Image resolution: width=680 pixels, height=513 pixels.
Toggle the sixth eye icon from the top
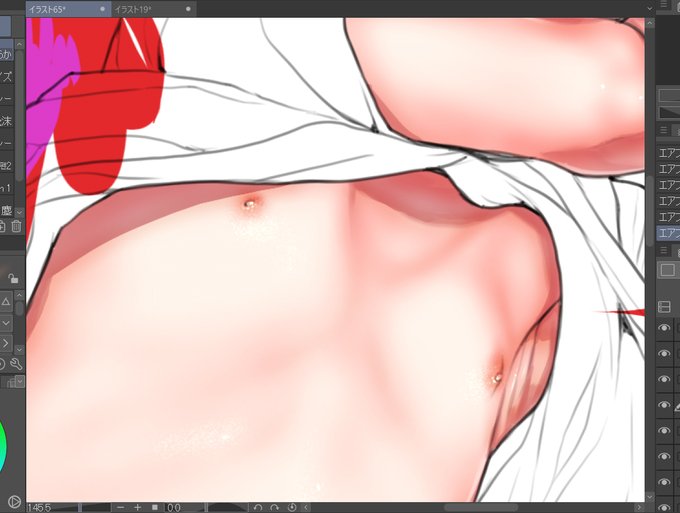[x=664, y=456]
